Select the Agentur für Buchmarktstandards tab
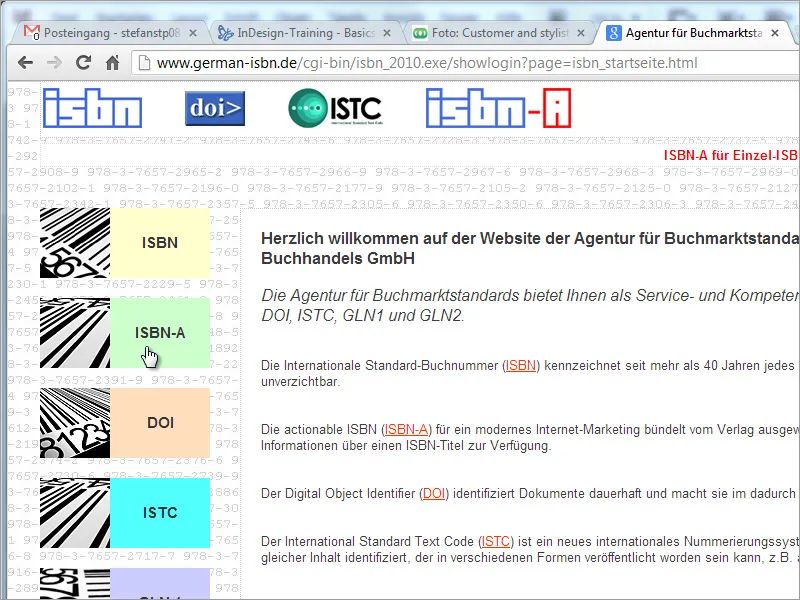Viewport: 800px width, 600px height. pyautogui.click(x=692, y=33)
